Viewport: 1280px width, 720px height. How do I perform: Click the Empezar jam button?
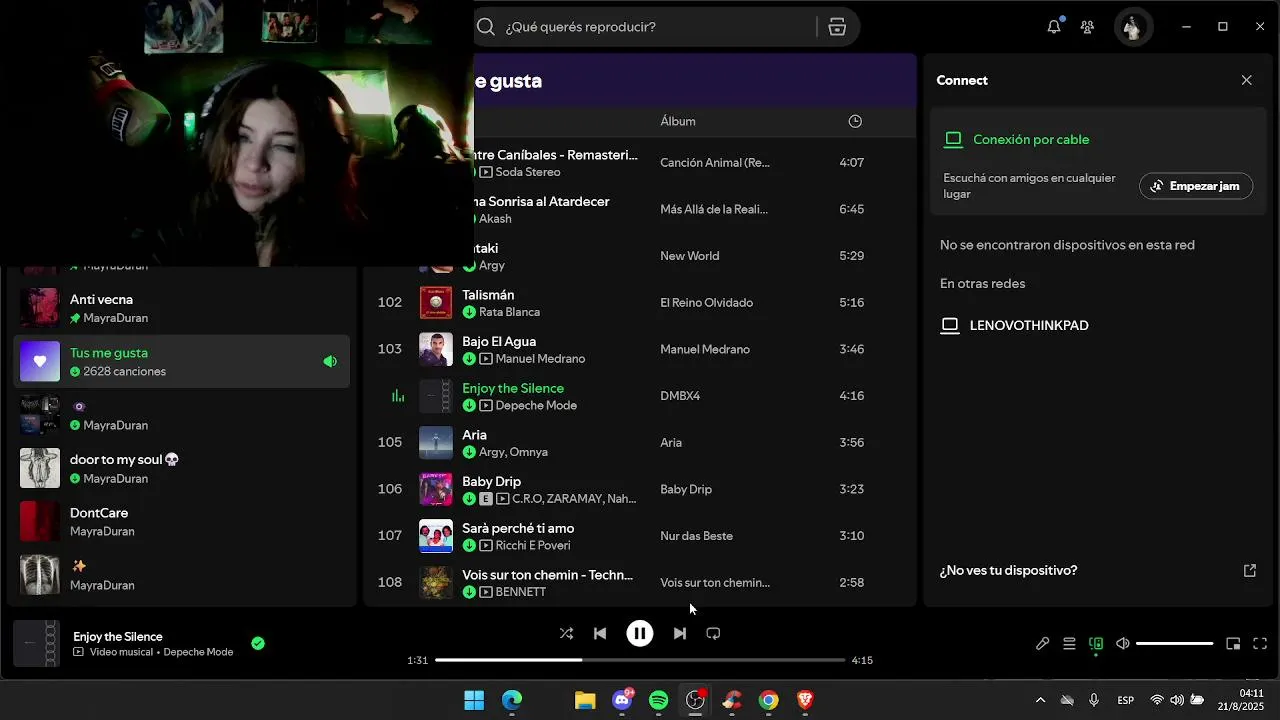click(1196, 186)
